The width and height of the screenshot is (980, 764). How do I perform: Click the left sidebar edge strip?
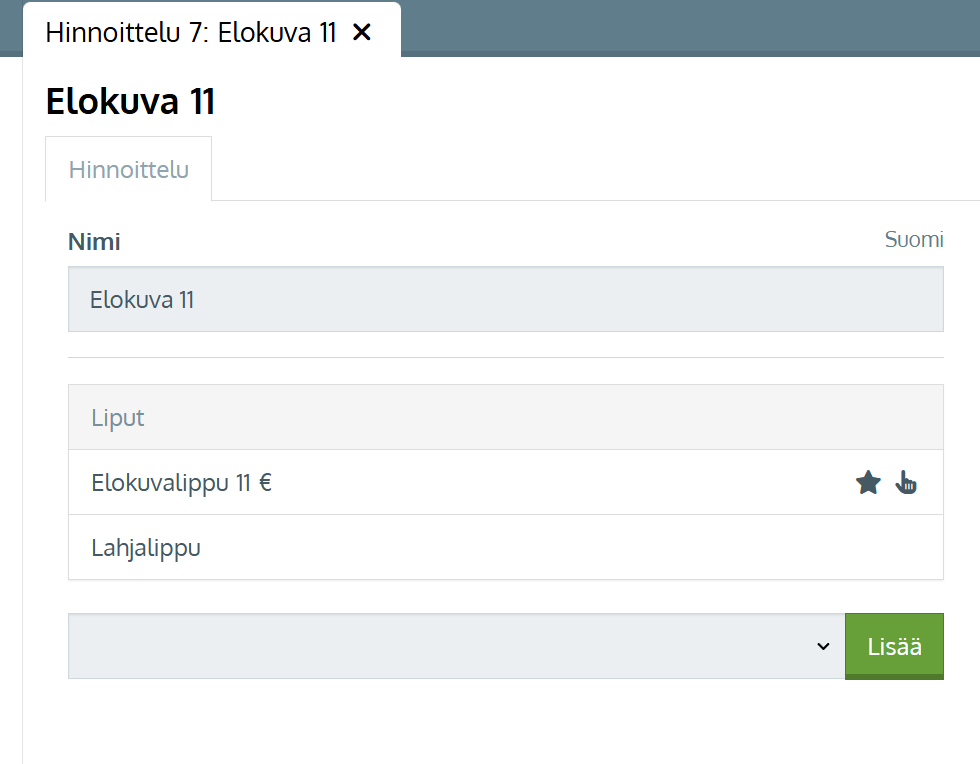11,400
